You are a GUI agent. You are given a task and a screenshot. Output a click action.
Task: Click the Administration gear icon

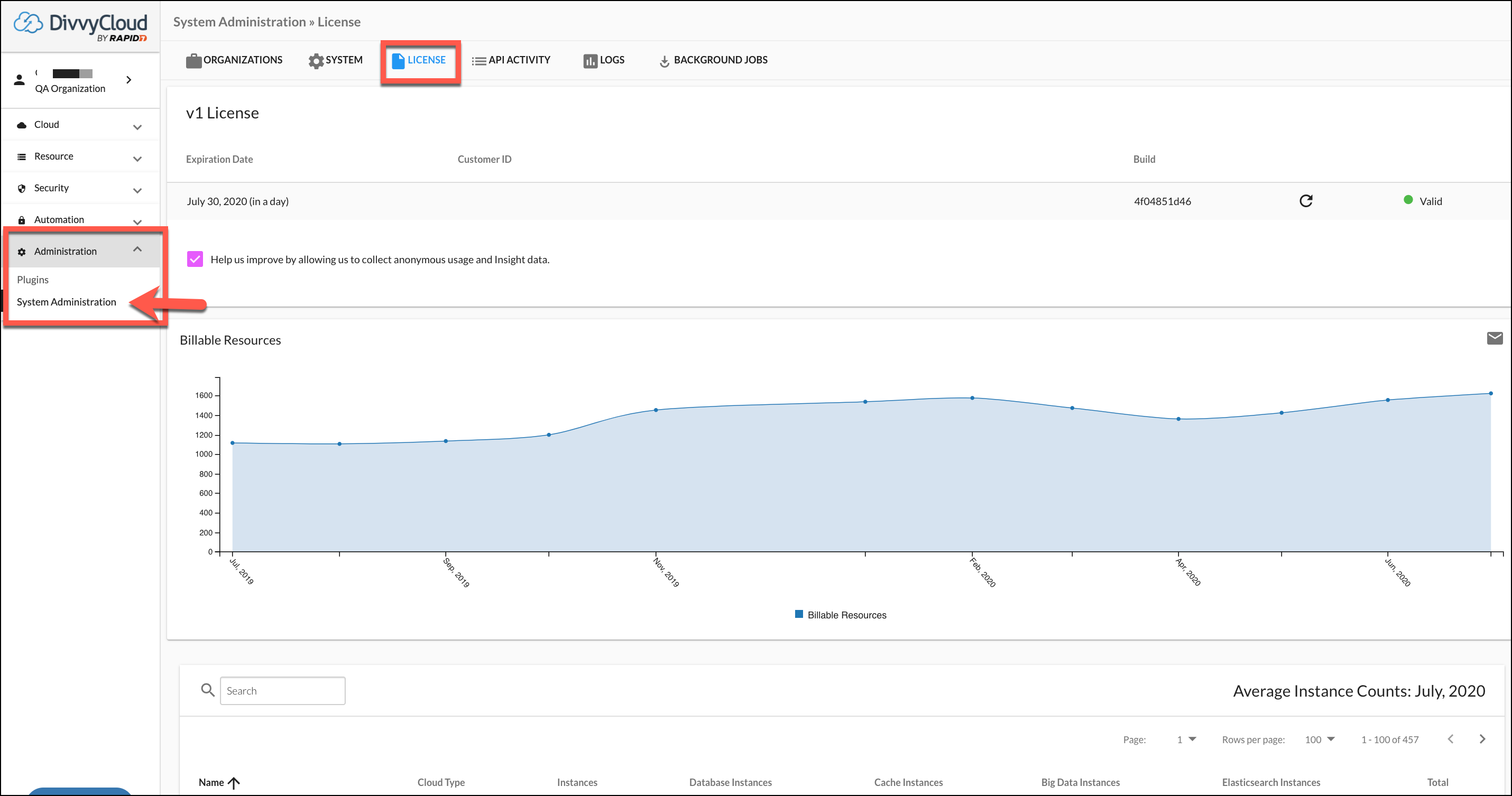click(22, 252)
